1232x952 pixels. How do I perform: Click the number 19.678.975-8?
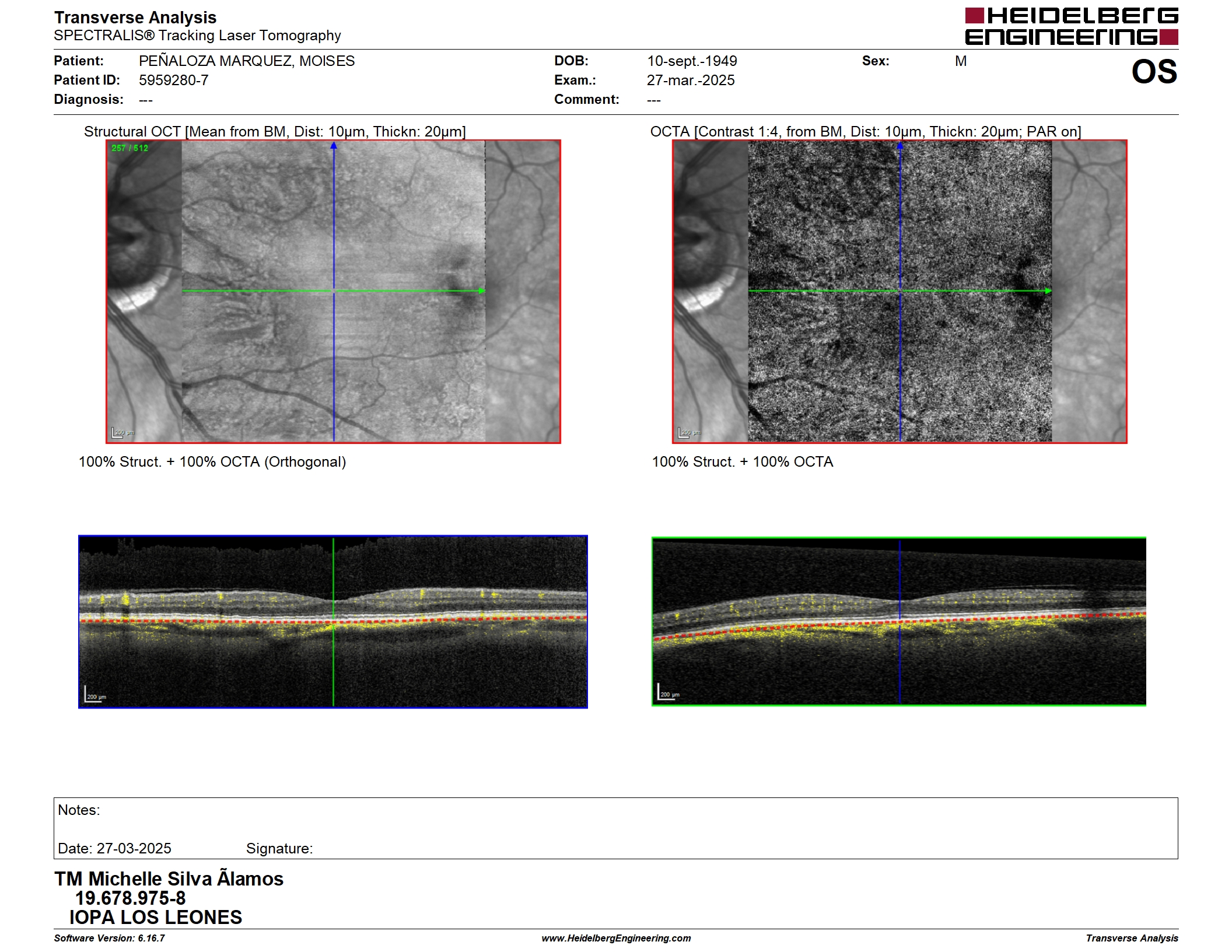[x=131, y=898]
